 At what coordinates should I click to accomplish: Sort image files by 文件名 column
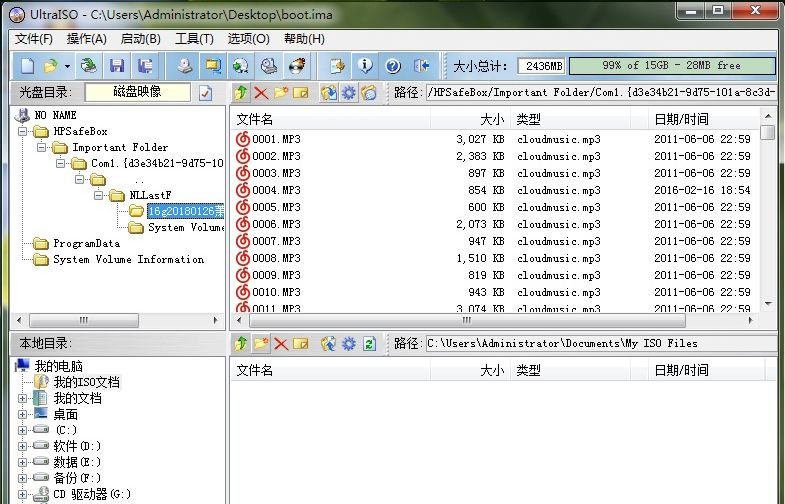pos(330,119)
